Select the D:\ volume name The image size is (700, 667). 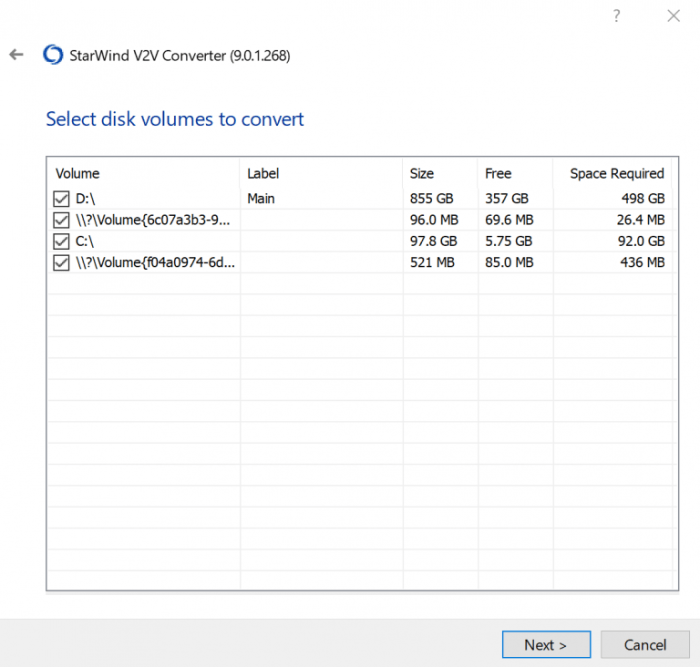coord(85,198)
